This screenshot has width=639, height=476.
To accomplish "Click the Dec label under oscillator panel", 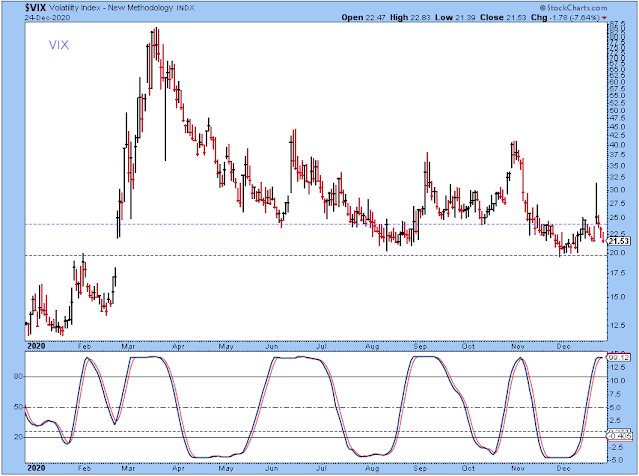I will point(564,468).
